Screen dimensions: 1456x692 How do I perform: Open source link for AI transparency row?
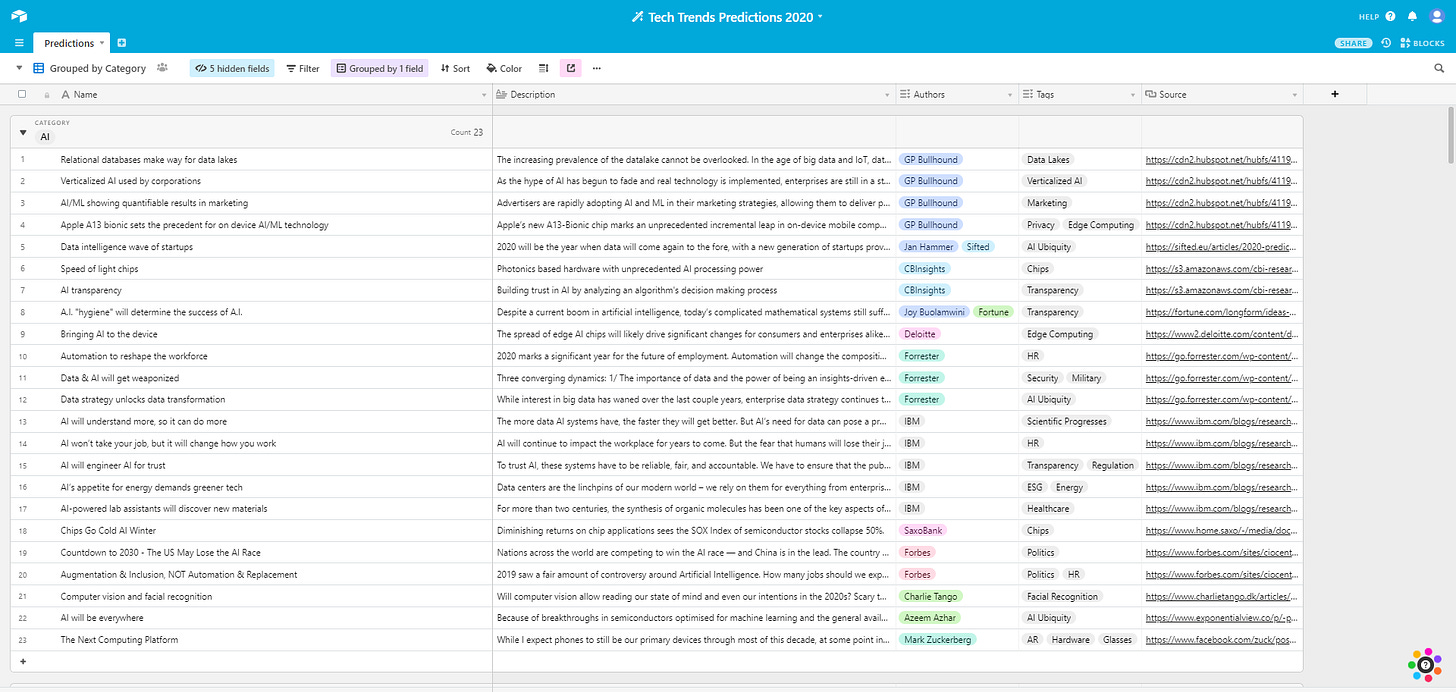[1221, 290]
